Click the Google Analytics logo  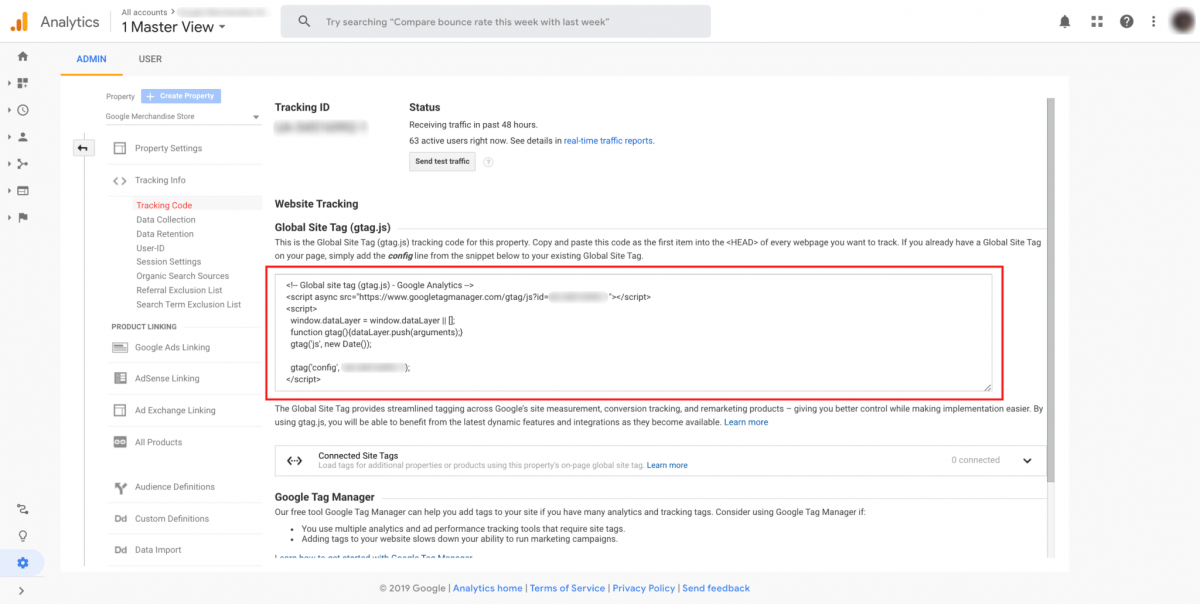coord(20,21)
